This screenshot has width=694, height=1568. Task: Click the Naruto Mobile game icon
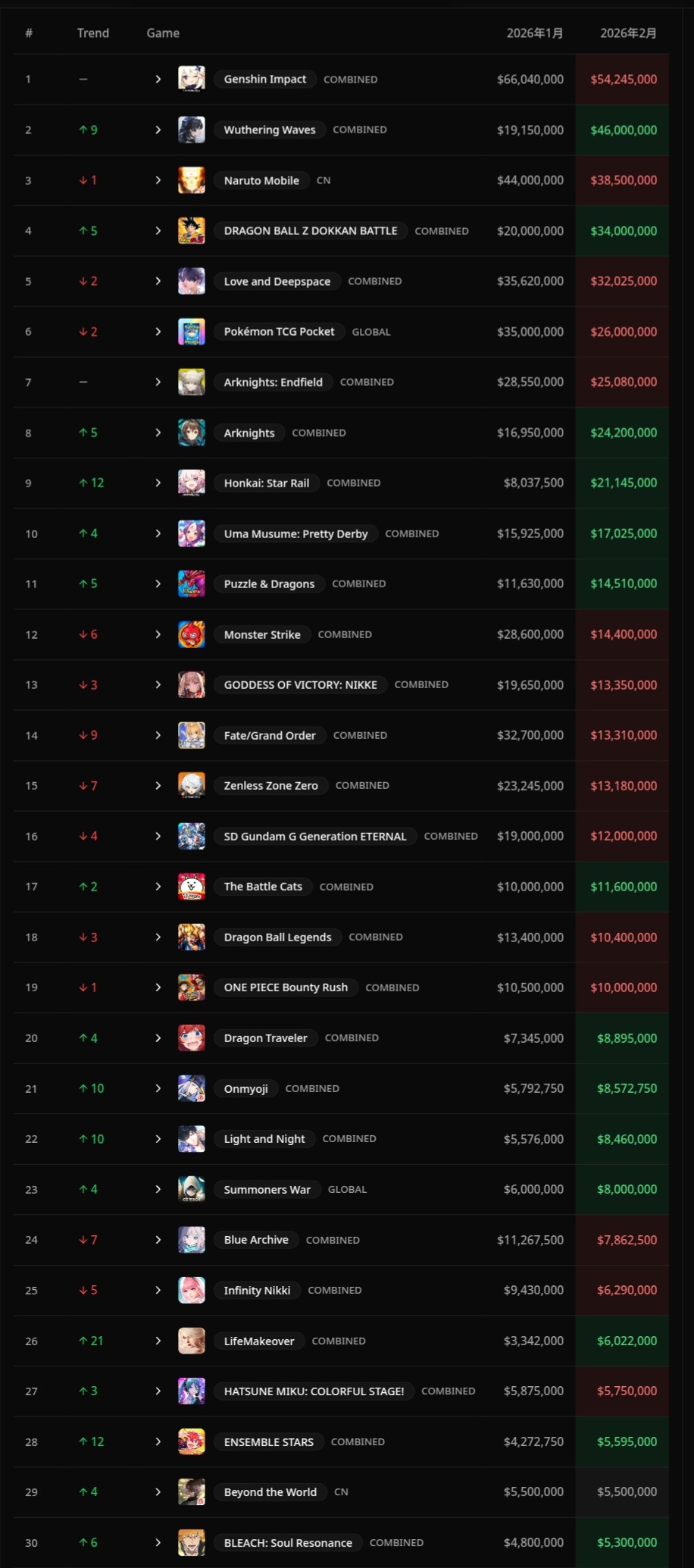tap(191, 180)
